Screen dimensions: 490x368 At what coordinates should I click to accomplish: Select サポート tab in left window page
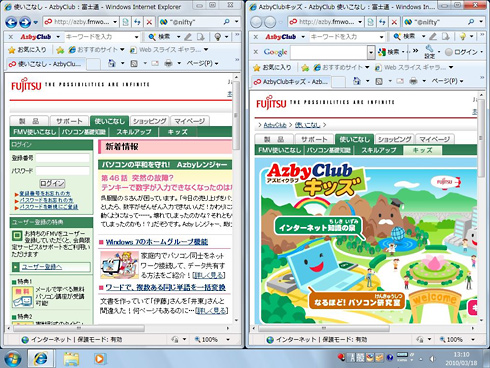point(69,121)
